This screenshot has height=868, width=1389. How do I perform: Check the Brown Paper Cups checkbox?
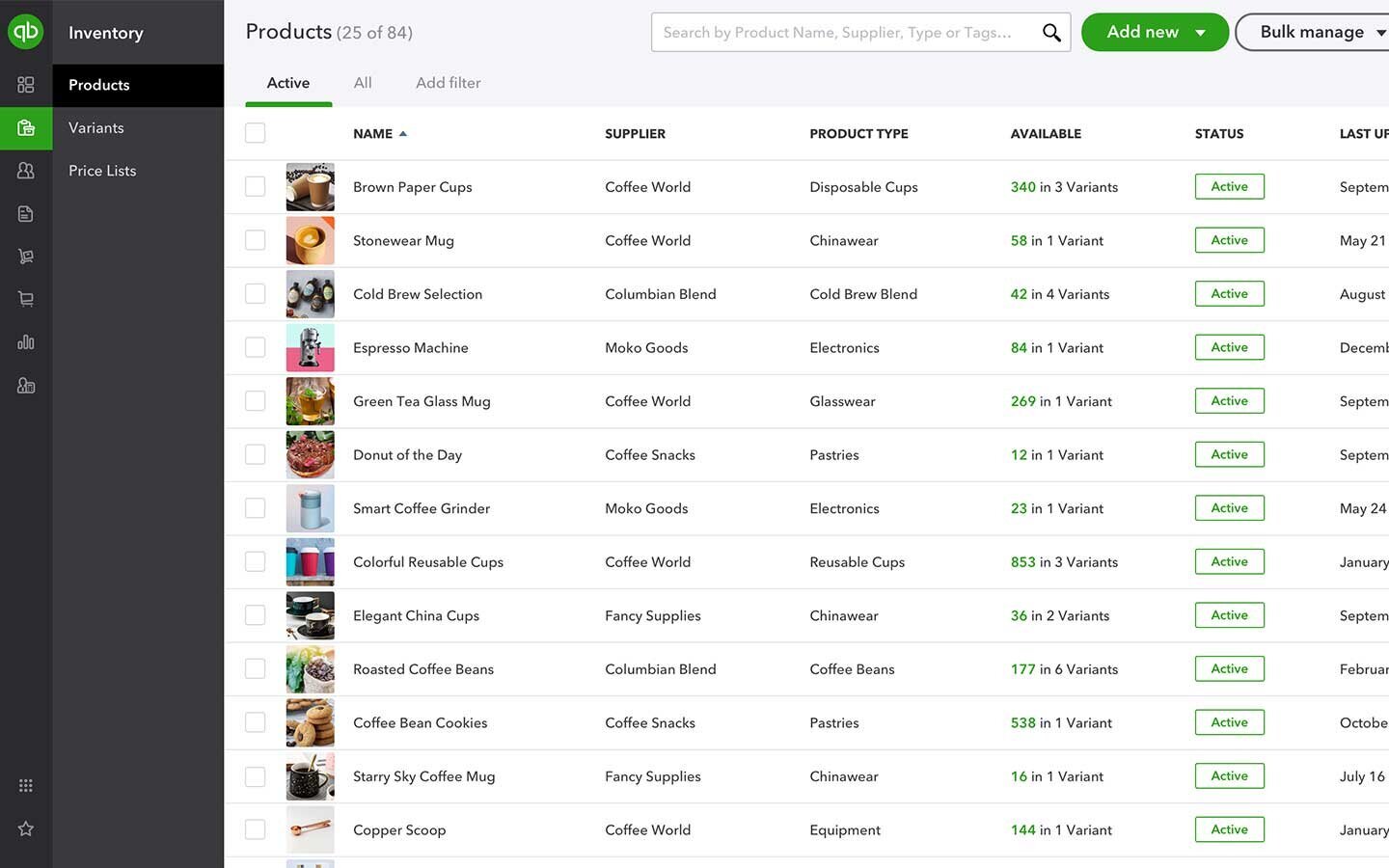(x=255, y=186)
